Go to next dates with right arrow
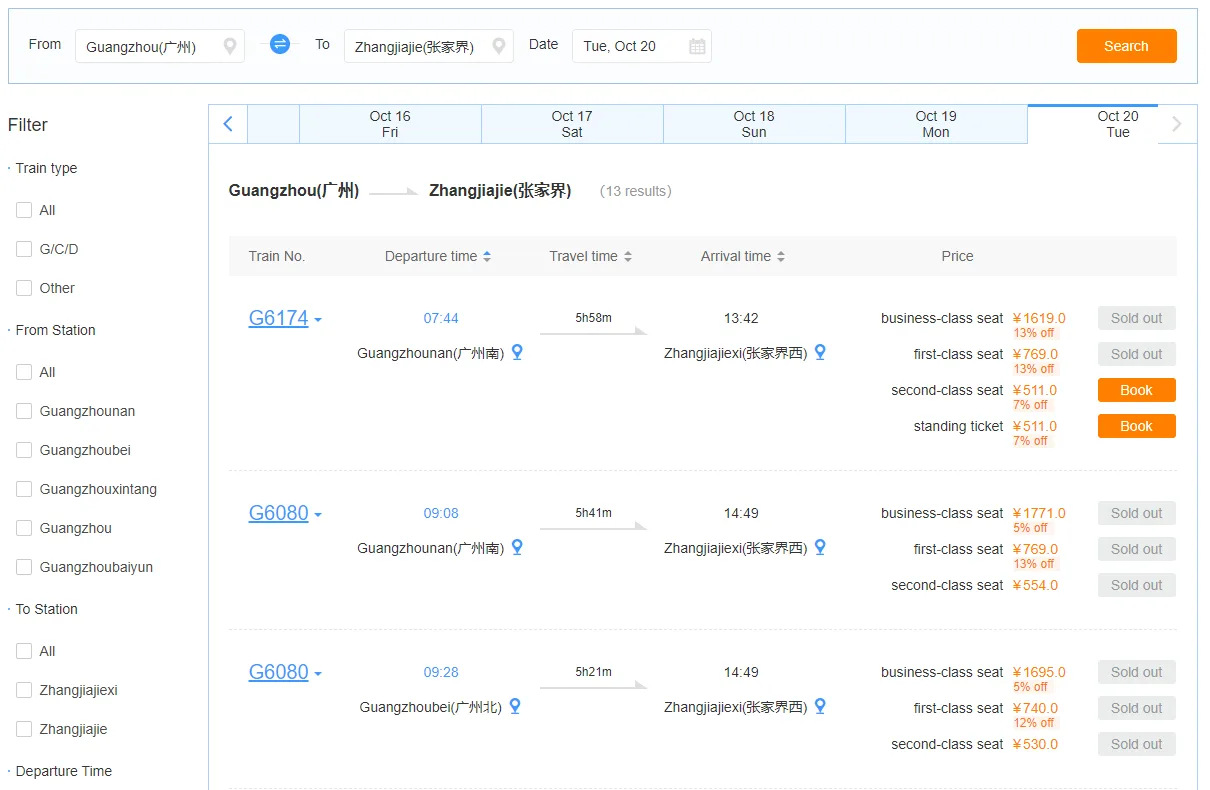This screenshot has width=1210, height=790. [x=1177, y=124]
